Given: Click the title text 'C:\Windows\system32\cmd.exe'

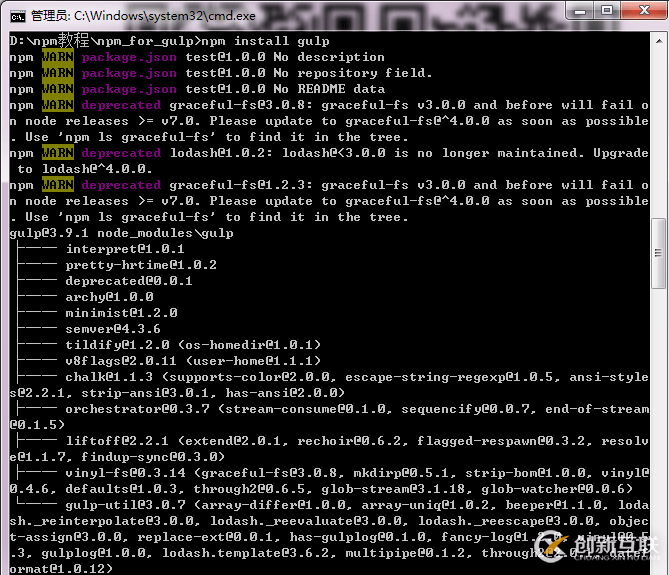Looking at the screenshot, I should click(165, 16).
